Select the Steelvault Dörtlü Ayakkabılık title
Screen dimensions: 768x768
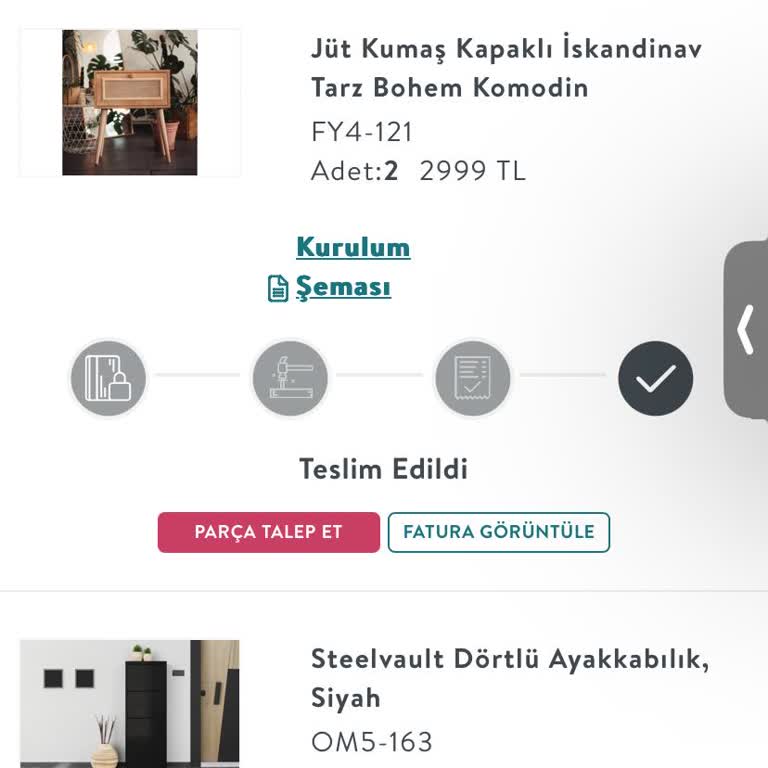[509, 678]
